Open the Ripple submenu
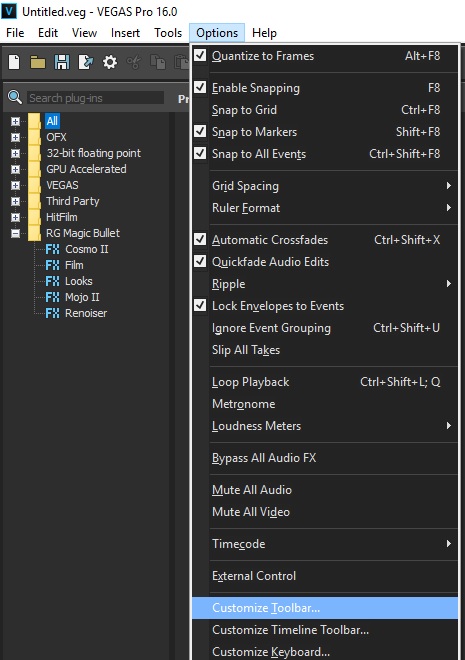 [x=325, y=284]
